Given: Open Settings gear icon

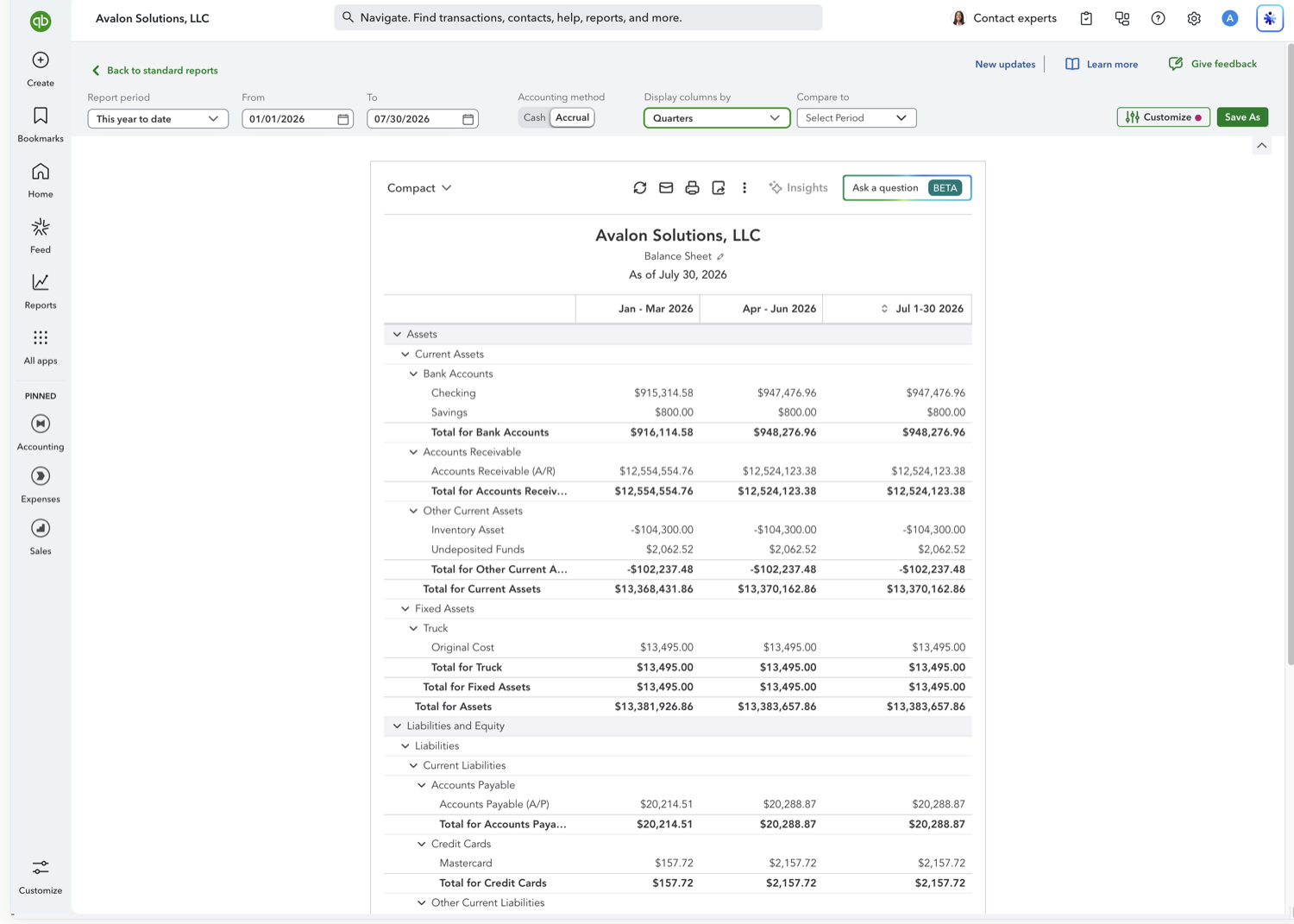Looking at the screenshot, I should point(1194,18).
